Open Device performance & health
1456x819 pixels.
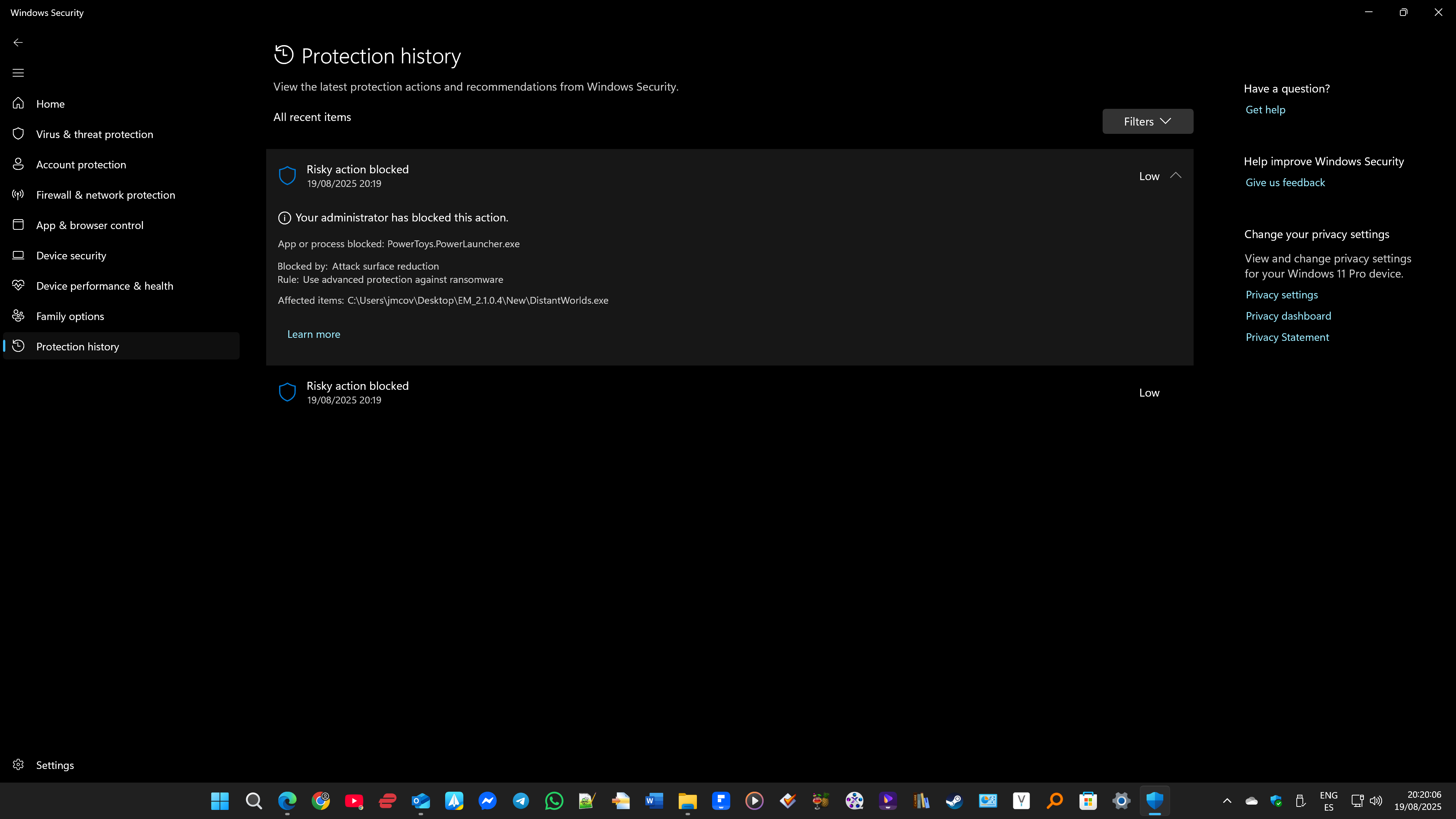click(x=121, y=286)
